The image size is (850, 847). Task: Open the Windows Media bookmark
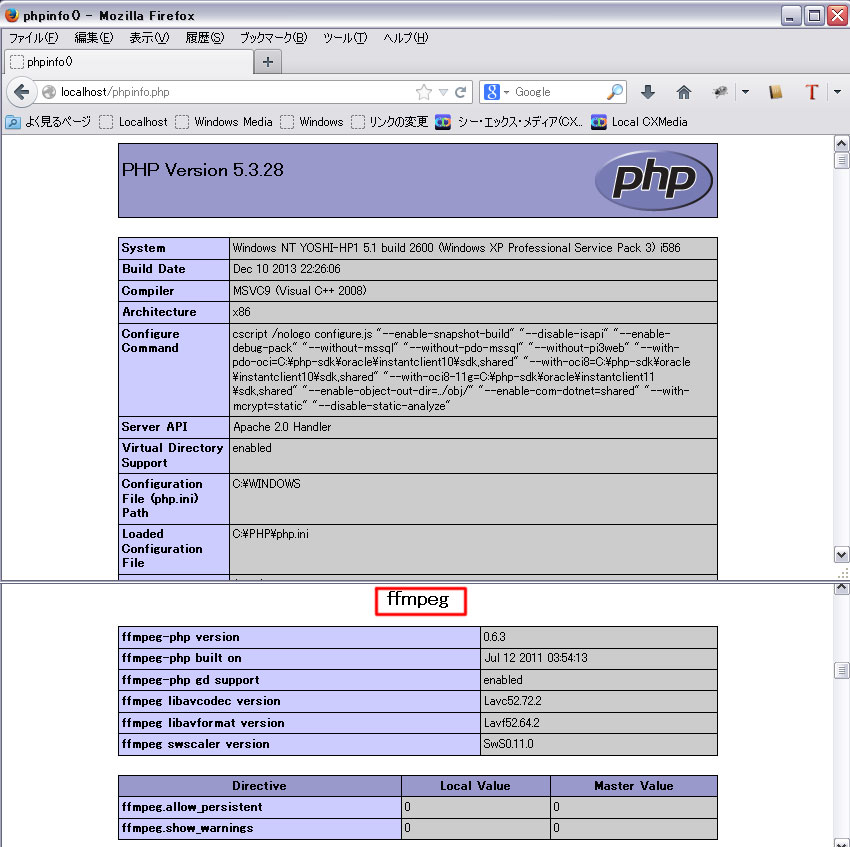(224, 121)
